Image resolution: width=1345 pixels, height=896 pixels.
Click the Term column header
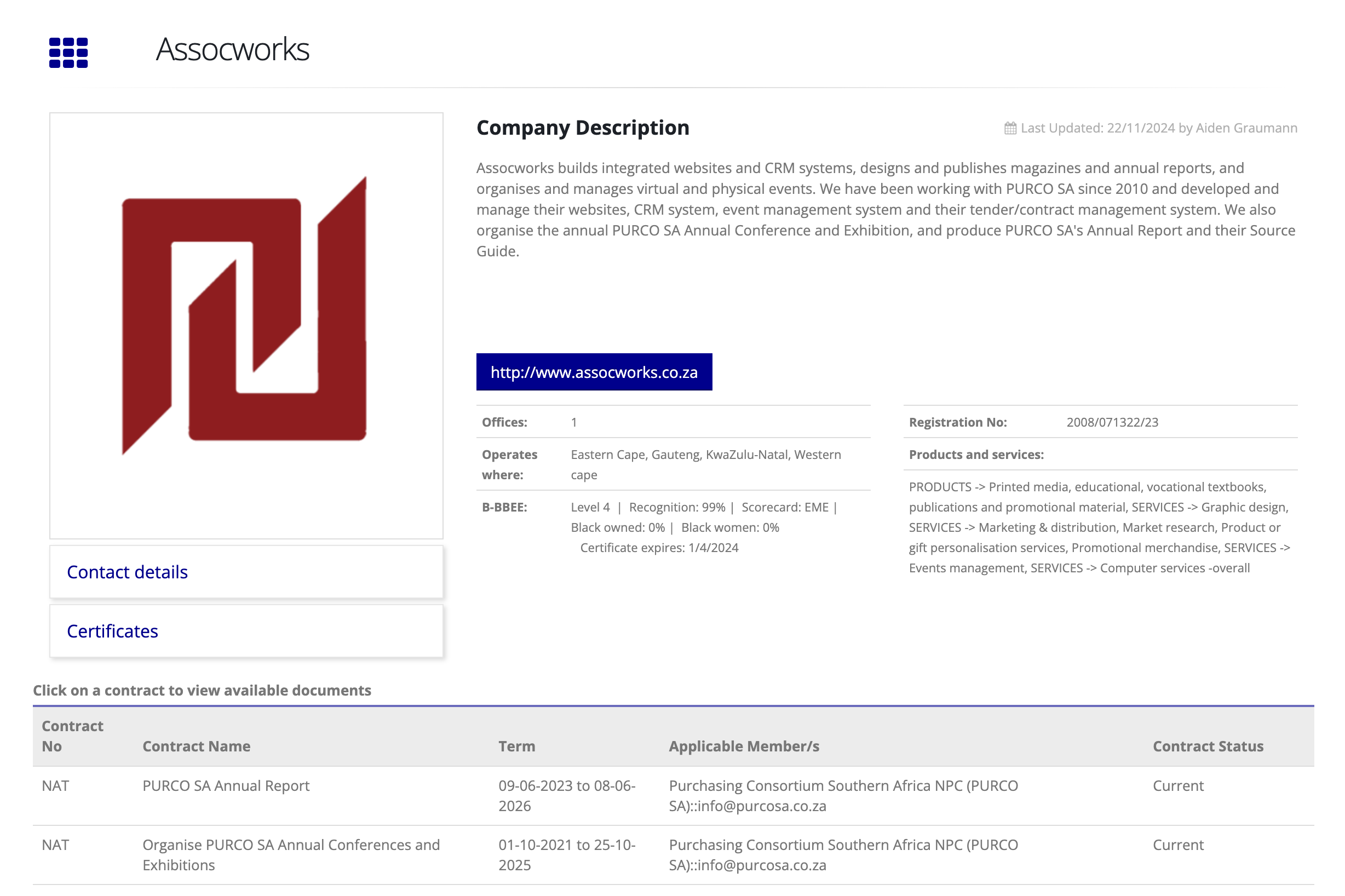516,746
